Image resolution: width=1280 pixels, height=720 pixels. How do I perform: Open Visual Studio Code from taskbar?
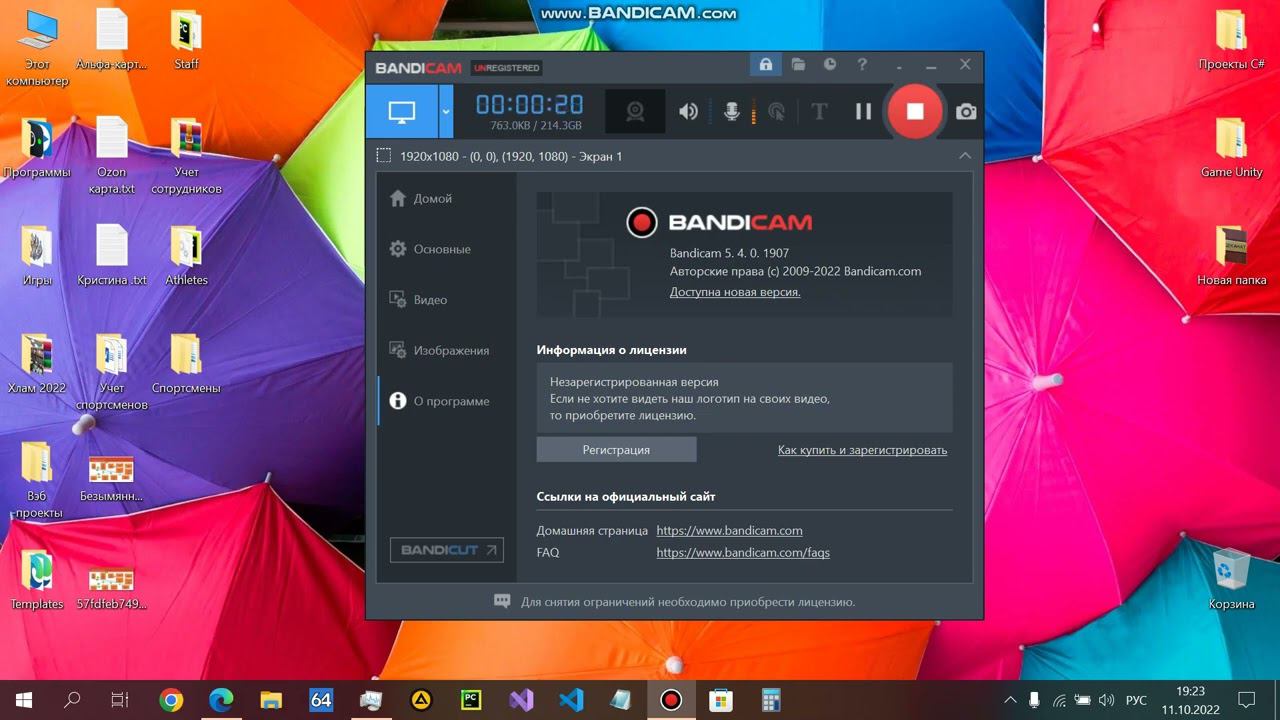571,700
